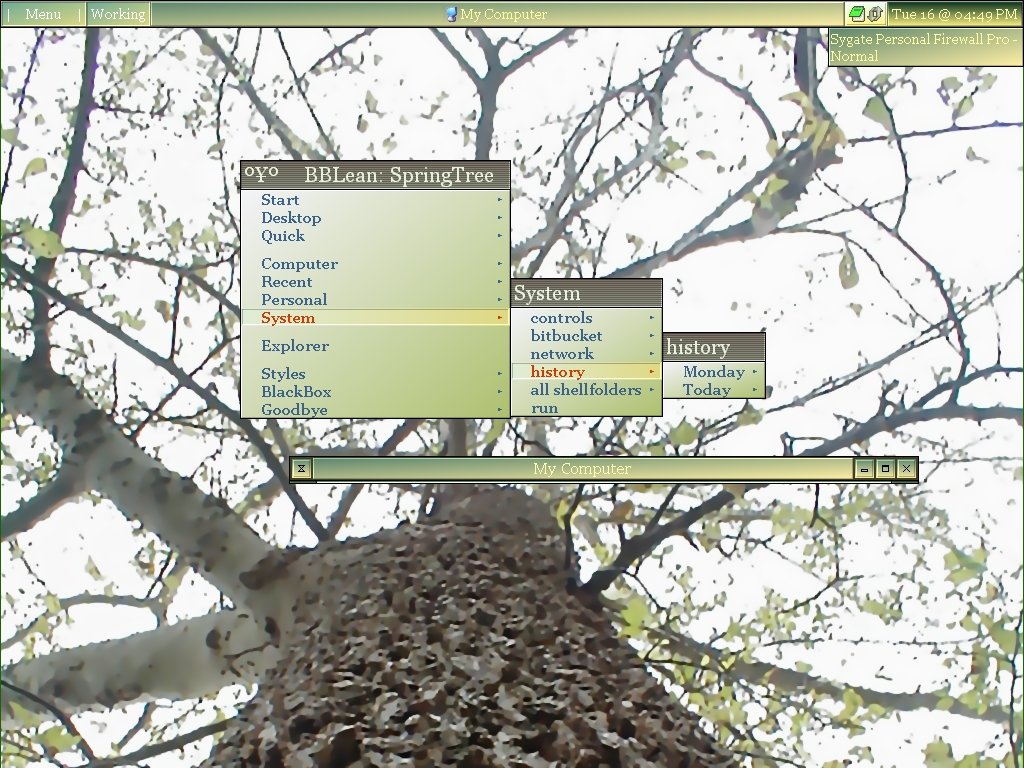Close the My Computer window
This screenshot has width=1024, height=768.
pyautogui.click(x=906, y=468)
